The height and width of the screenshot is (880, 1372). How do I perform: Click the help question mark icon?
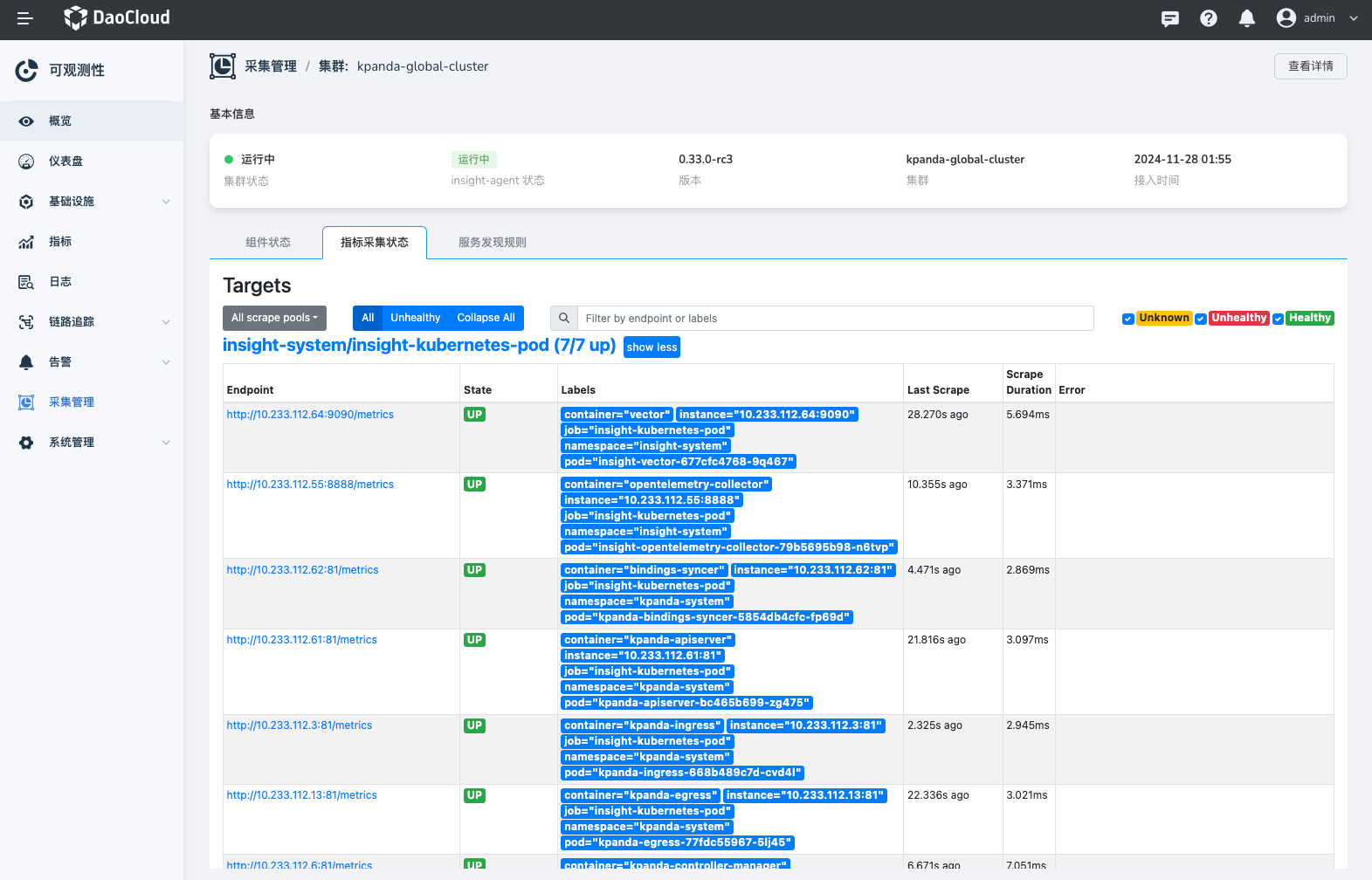pyautogui.click(x=1209, y=18)
